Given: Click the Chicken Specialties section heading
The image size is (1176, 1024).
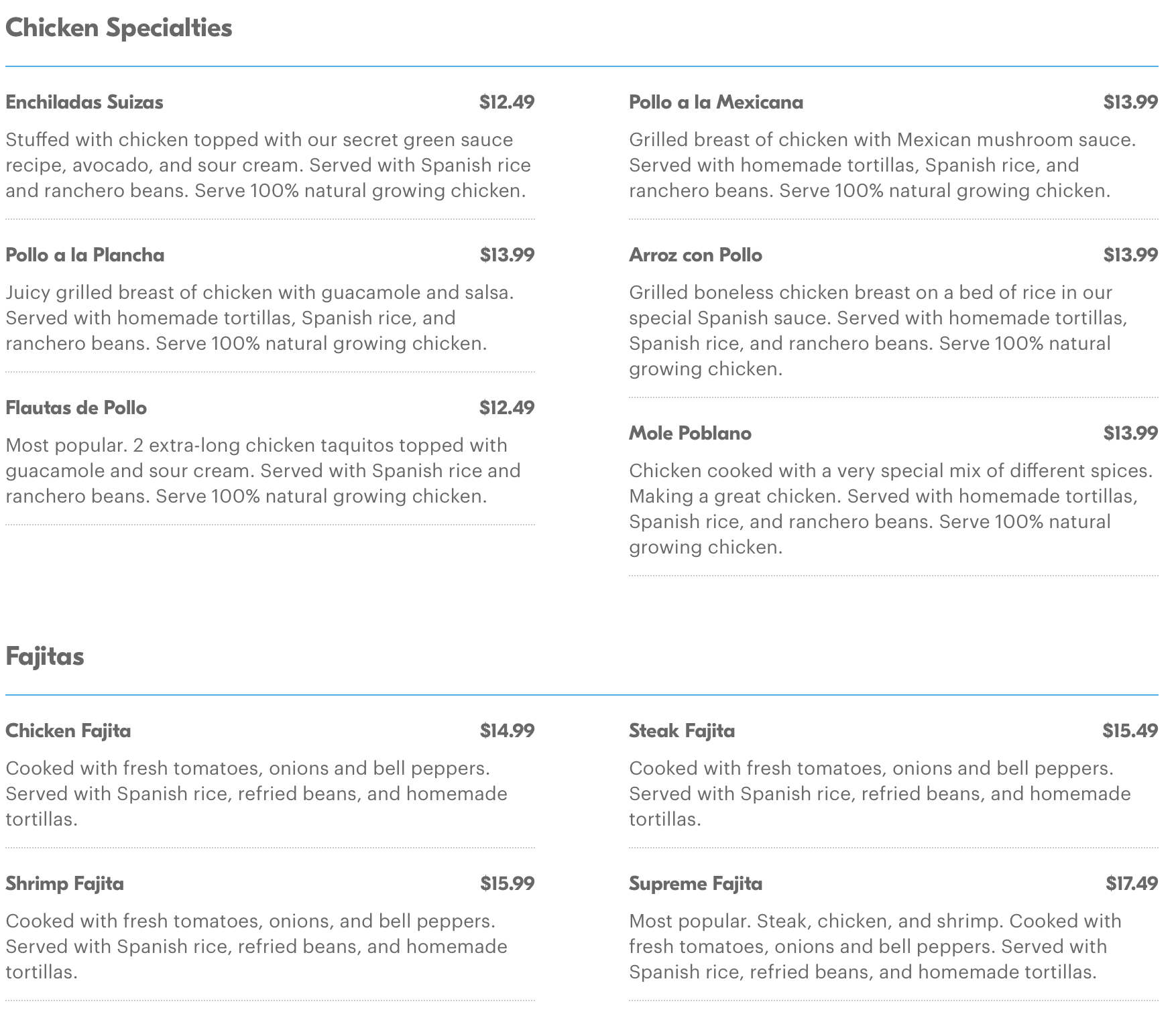Looking at the screenshot, I should (119, 27).
